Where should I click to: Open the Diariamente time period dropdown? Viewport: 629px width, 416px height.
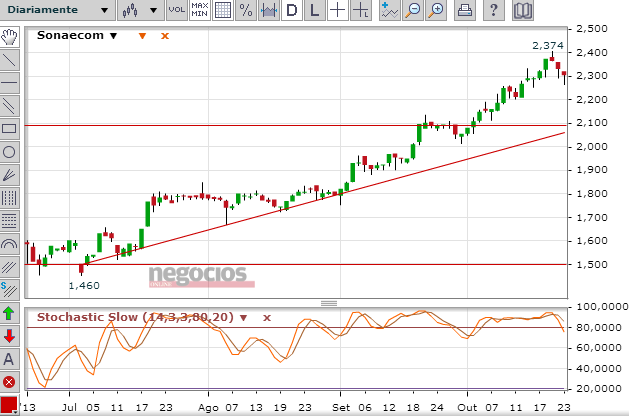pyautogui.click(x=57, y=10)
